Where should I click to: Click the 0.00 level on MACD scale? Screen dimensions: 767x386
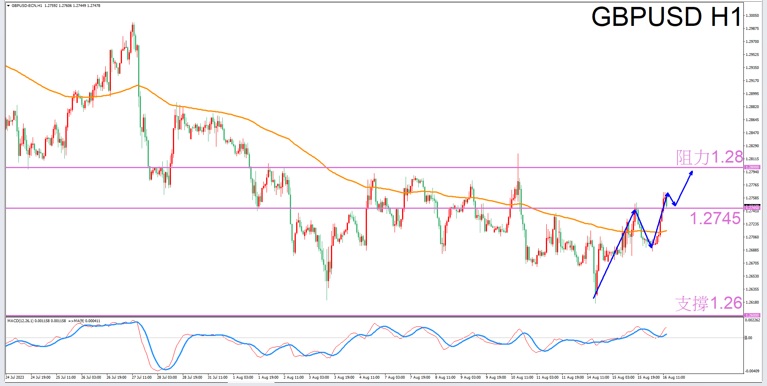[x=749, y=338]
